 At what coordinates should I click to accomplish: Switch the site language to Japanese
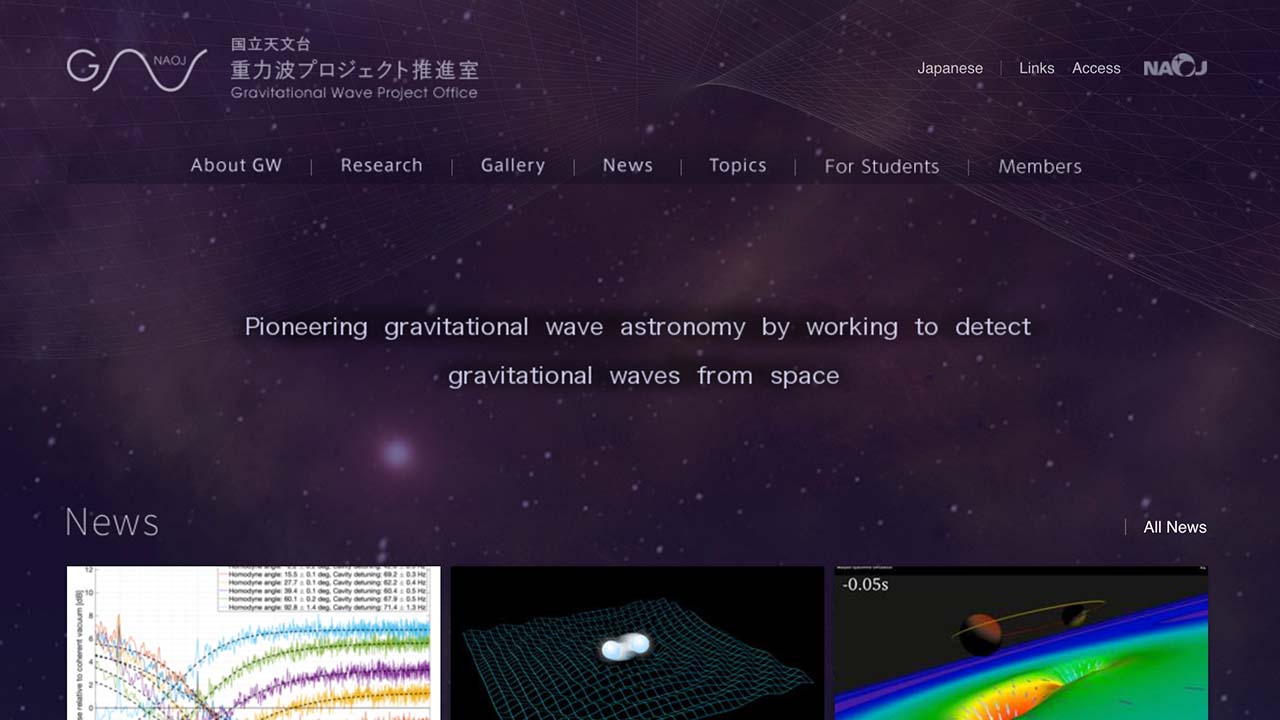pos(949,68)
